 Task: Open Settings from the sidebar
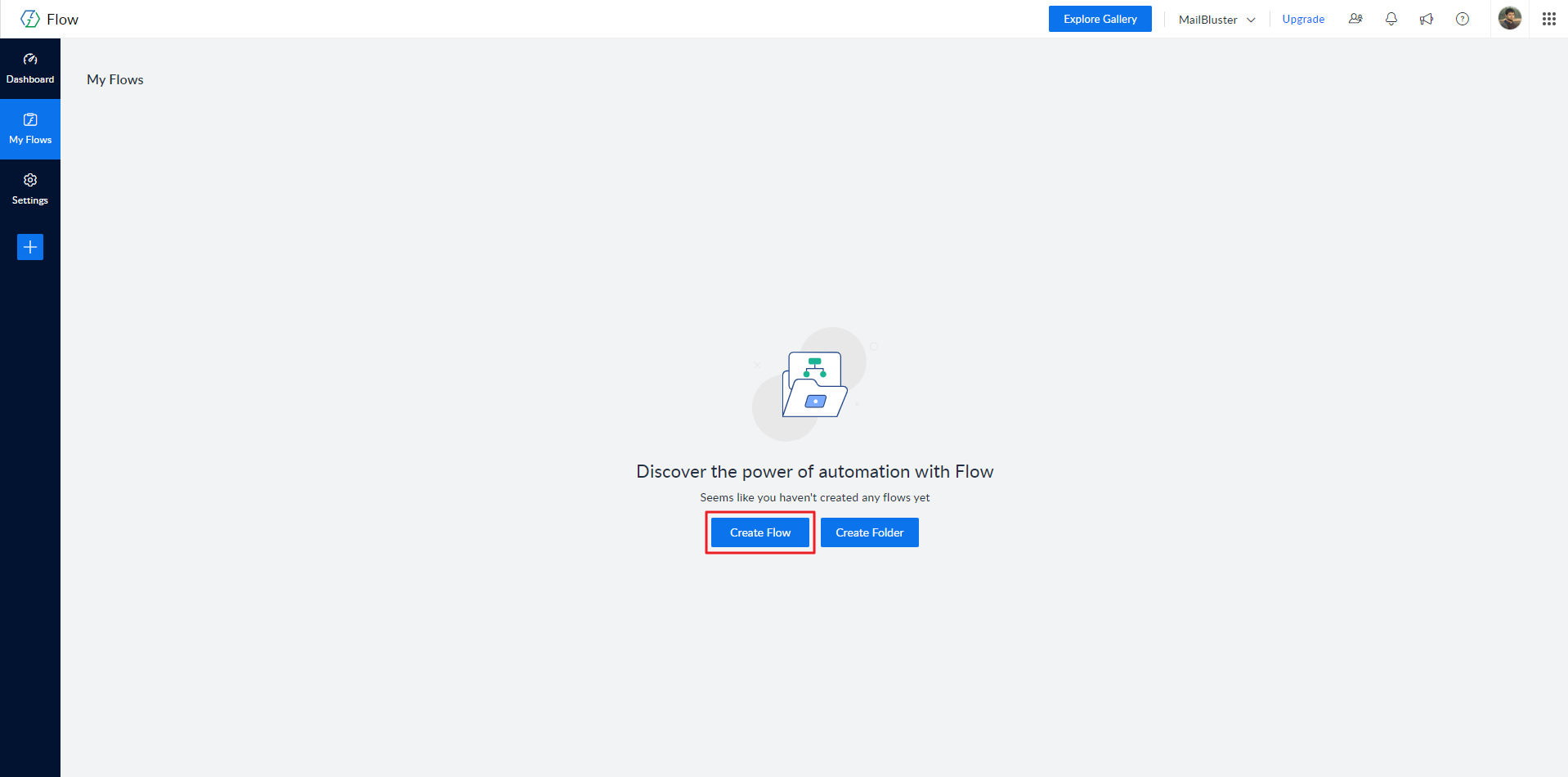click(x=30, y=190)
